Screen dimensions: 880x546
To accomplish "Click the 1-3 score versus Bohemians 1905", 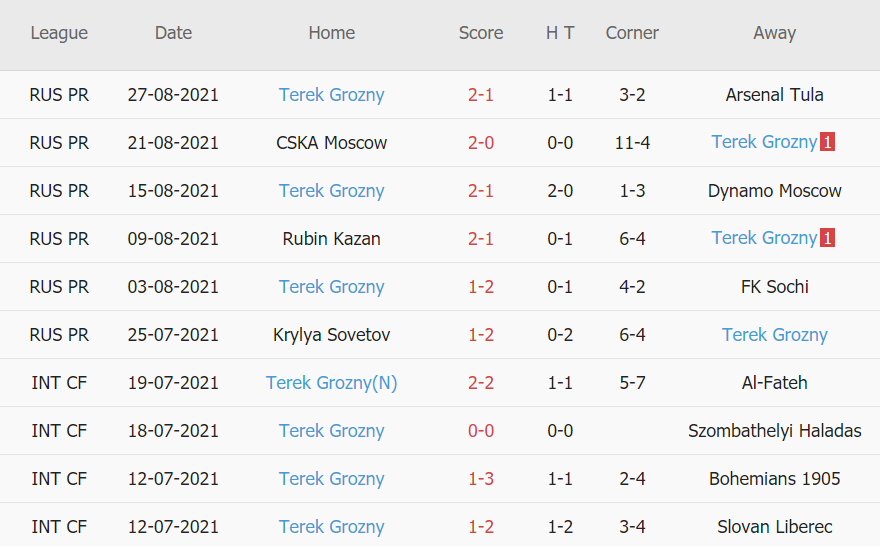I will [x=481, y=479].
